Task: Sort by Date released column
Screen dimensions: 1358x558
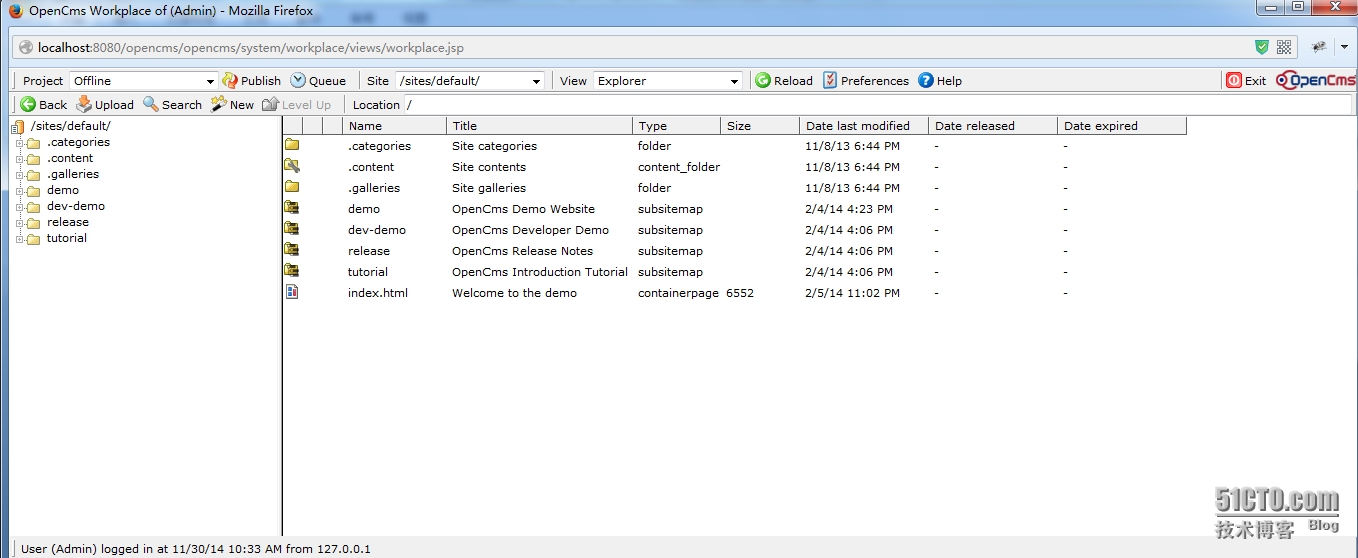Action: tap(992, 126)
